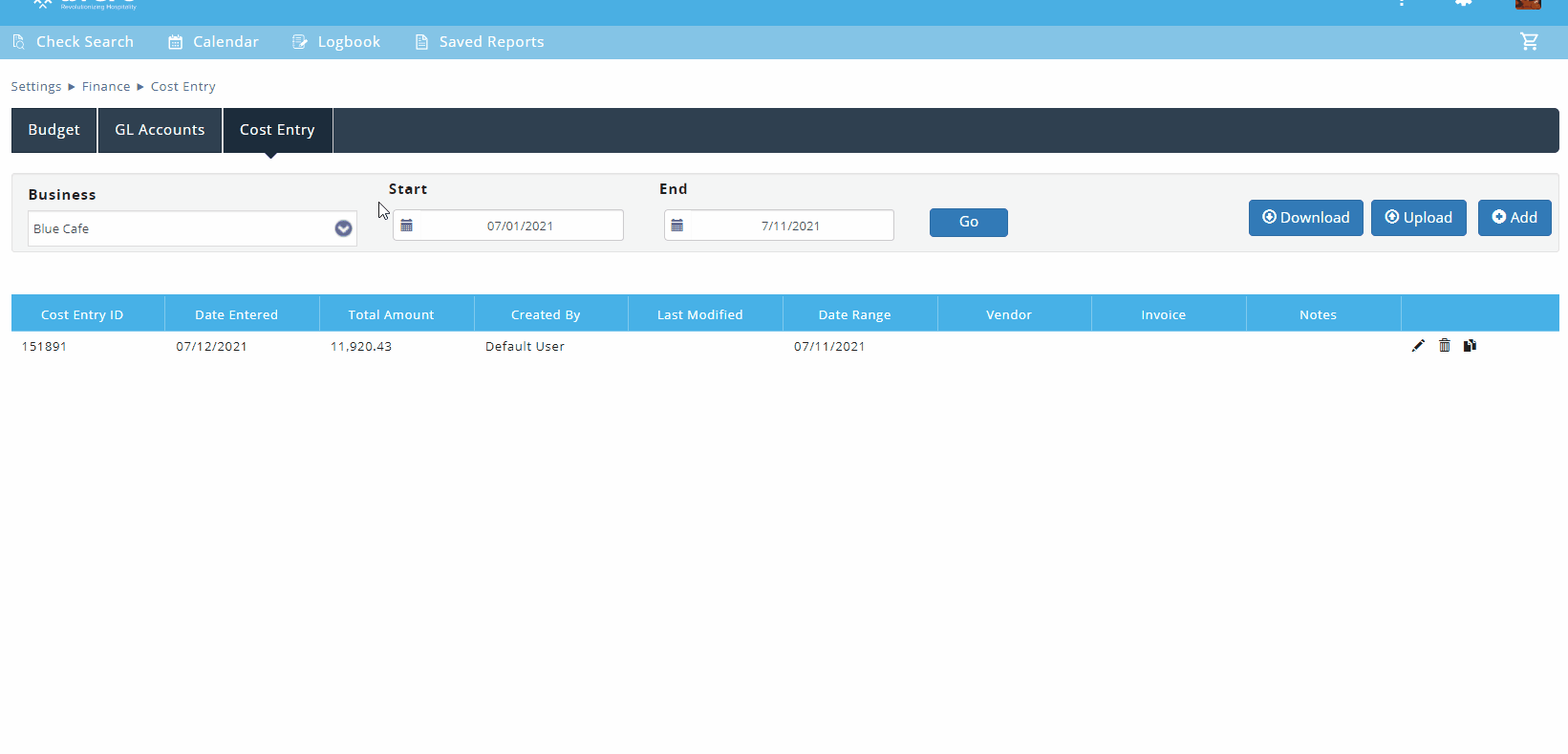Open the Blue Cafe business selector
The height and width of the screenshot is (754, 1568).
[182, 228]
